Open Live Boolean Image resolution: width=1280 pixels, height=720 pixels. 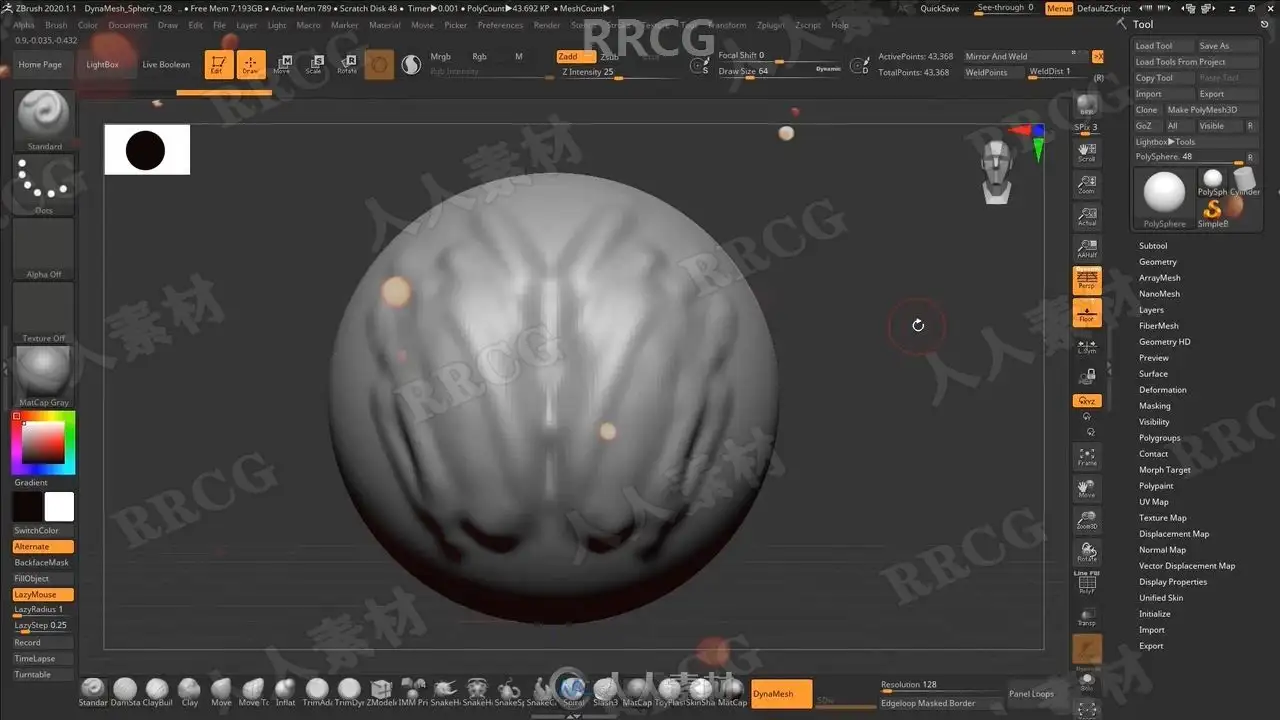click(166, 65)
